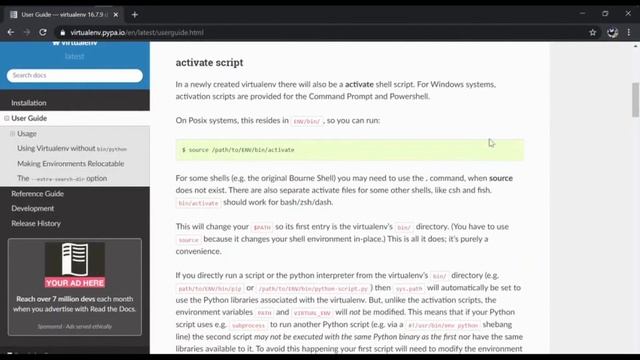
Task: Open the Chrome three-dot menu
Action: point(629,33)
